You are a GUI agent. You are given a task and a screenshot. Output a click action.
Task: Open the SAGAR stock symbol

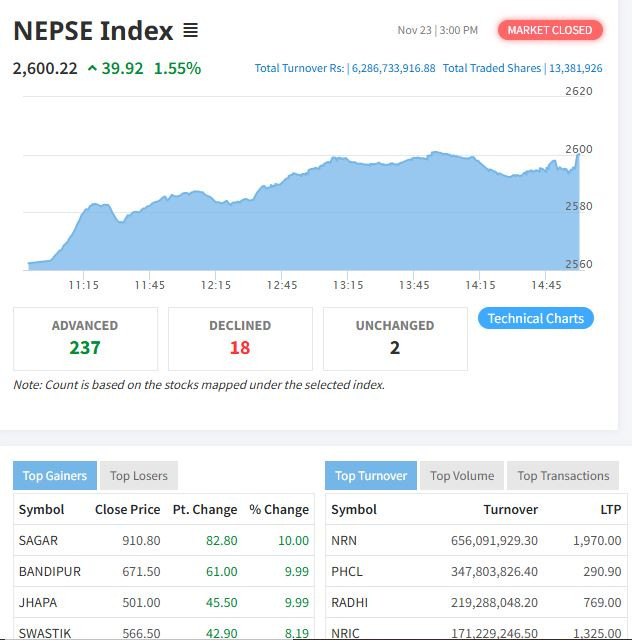click(x=39, y=540)
